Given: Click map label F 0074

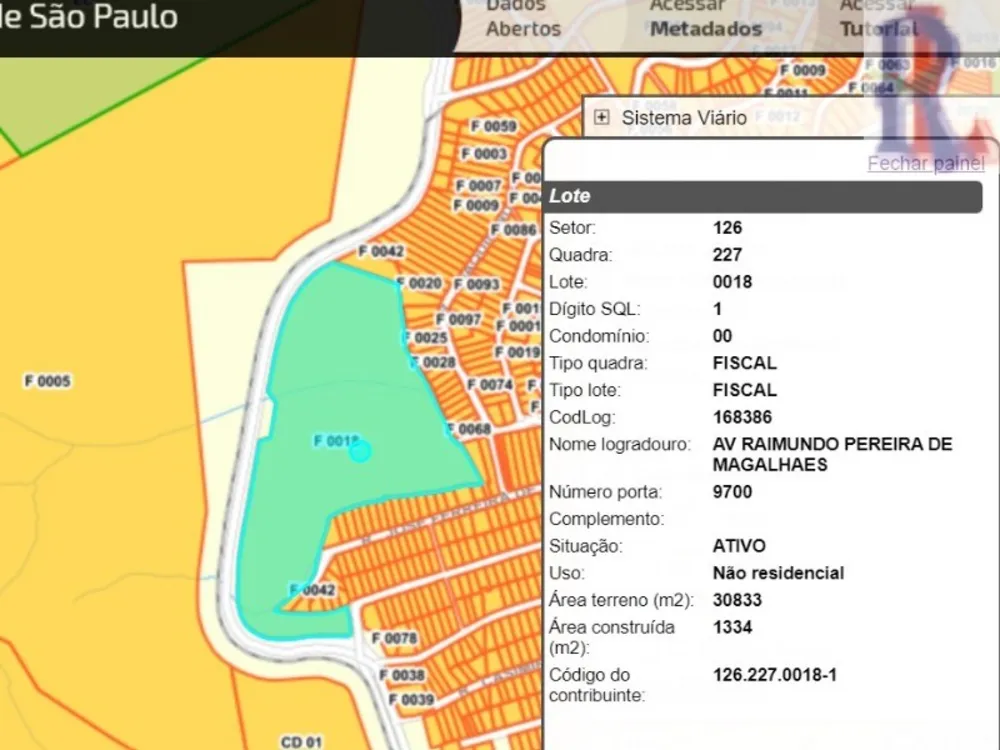Looking at the screenshot, I should pyautogui.click(x=490, y=385).
